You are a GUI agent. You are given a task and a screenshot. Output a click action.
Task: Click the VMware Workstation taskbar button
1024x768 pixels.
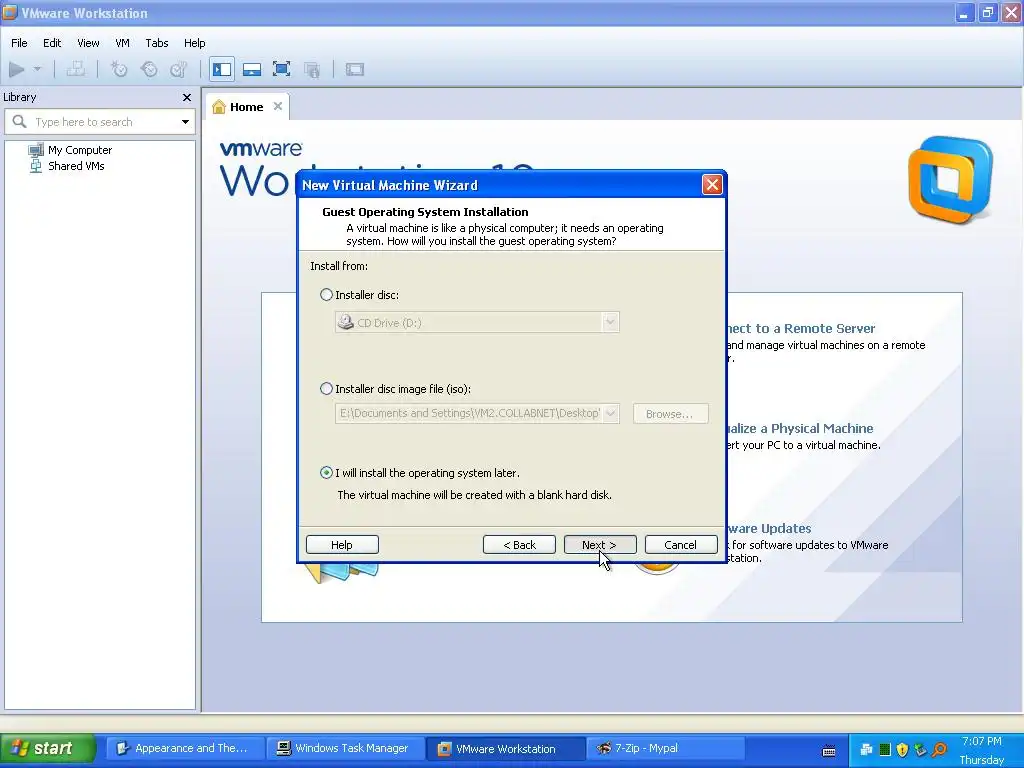505,748
